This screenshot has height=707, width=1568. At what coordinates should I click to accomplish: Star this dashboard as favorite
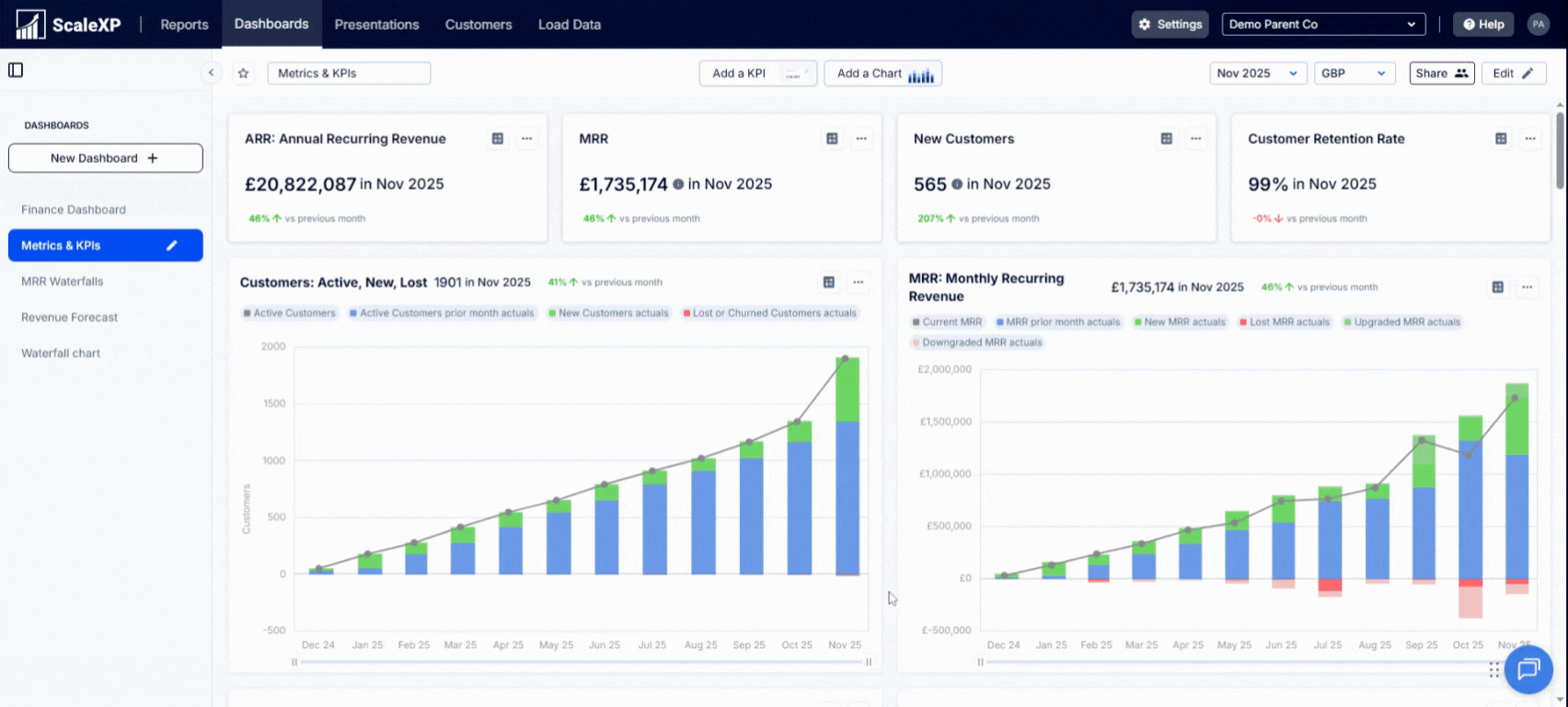(x=244, y=74)
